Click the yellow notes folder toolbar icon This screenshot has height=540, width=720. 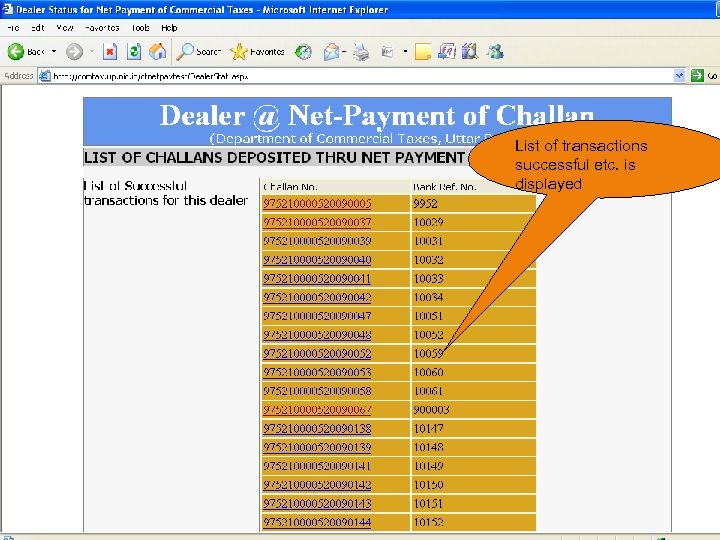422,51
